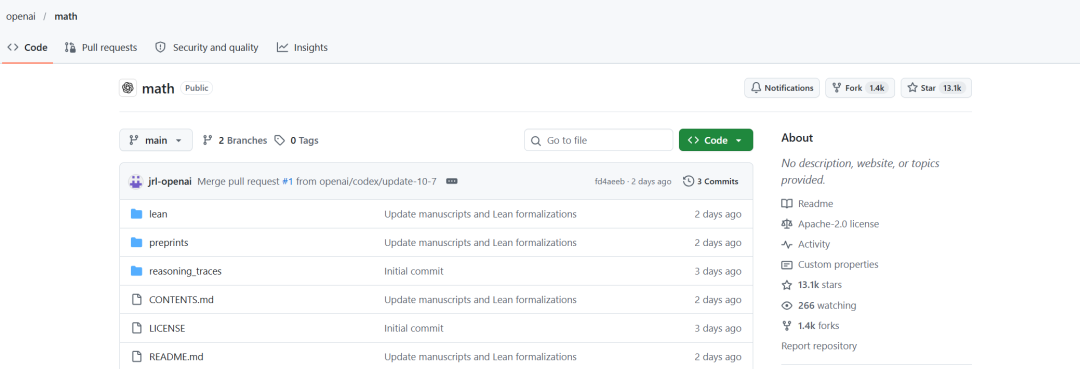
Task: Click the preprints folder icon
Action: coord(136,243)
